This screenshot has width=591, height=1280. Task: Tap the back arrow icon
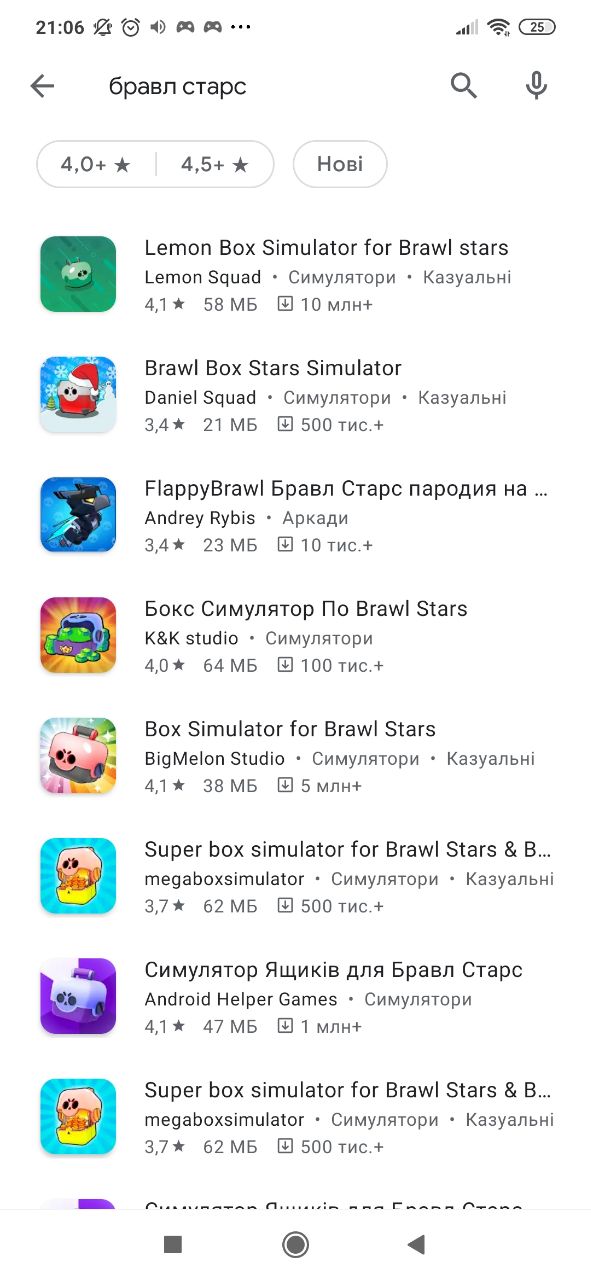click(42, 87)
